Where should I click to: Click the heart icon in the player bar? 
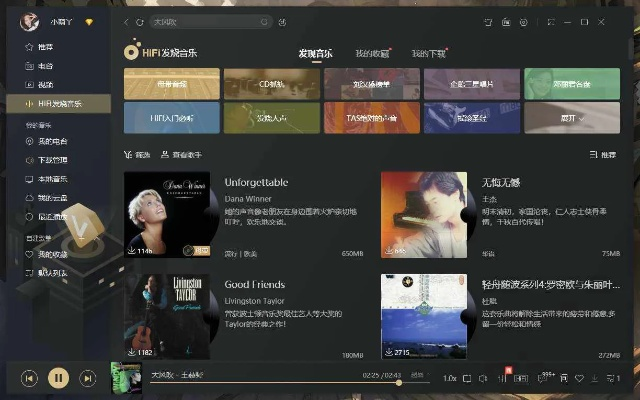coord(578,378)
